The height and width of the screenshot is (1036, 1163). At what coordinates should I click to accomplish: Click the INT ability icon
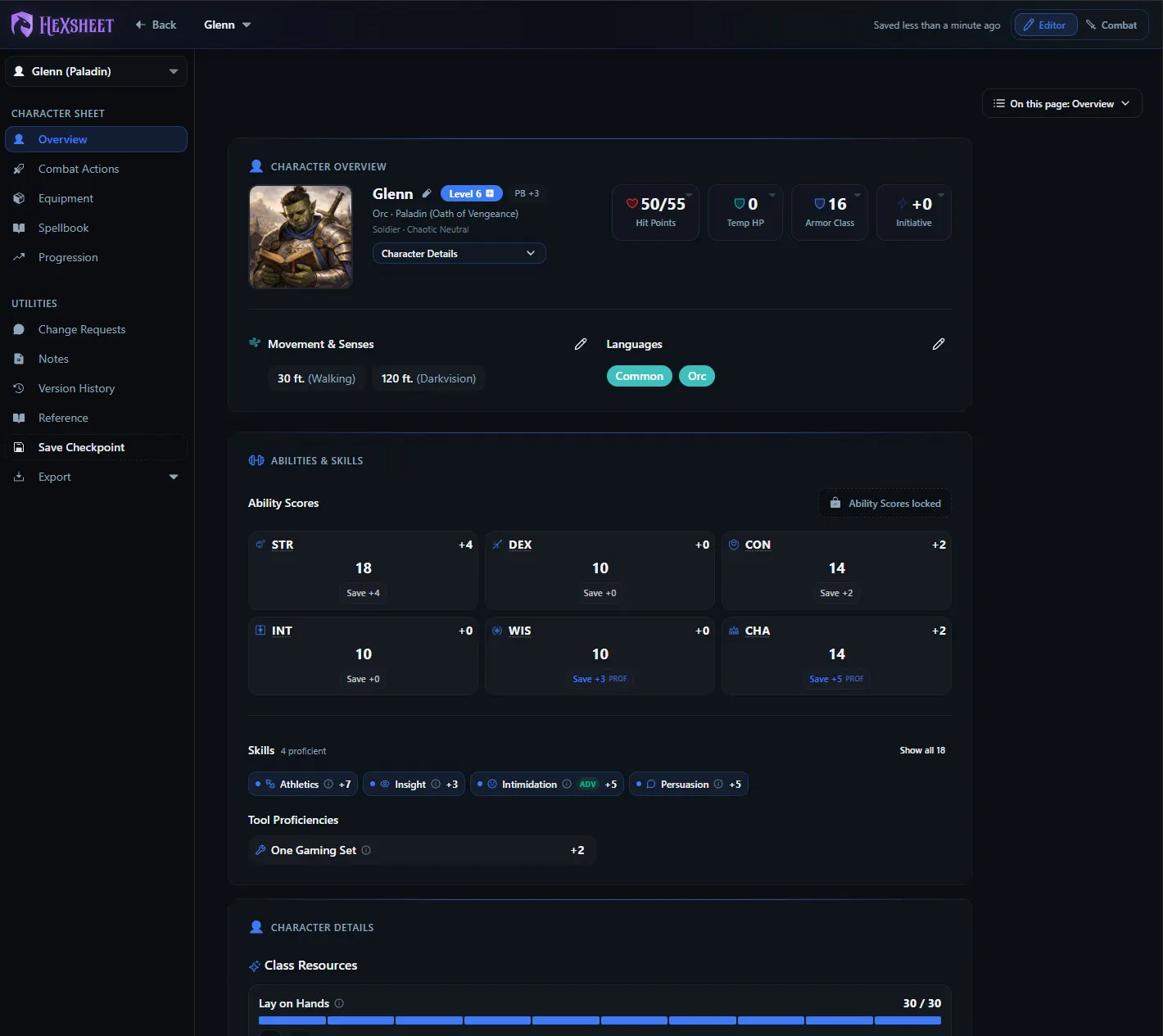point(260,631)
